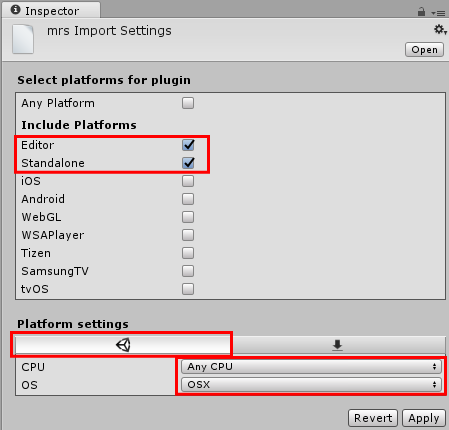
Task: Click the Apply button
Action: 424,418
